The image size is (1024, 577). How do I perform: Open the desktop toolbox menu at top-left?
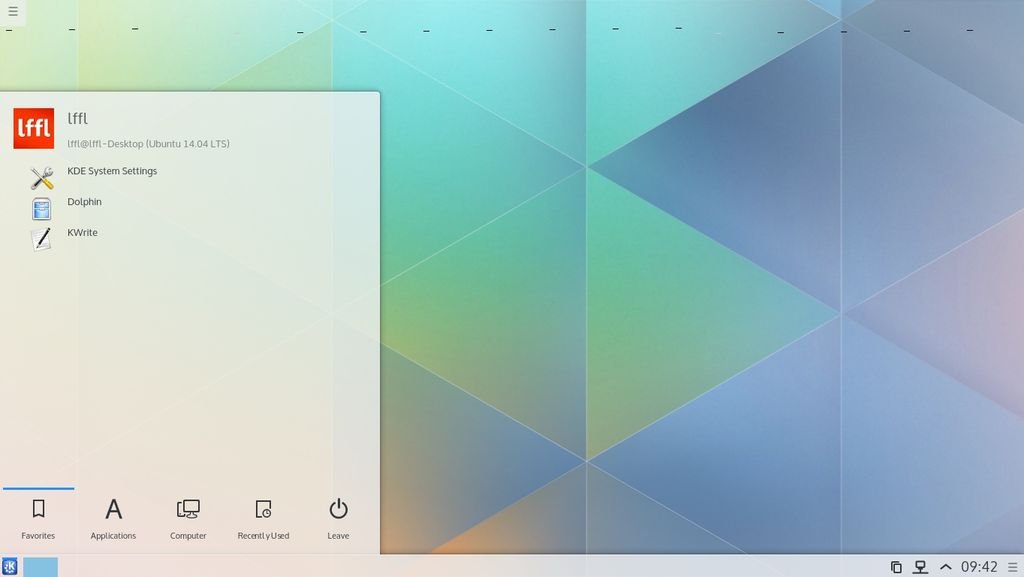coord(13,12)
